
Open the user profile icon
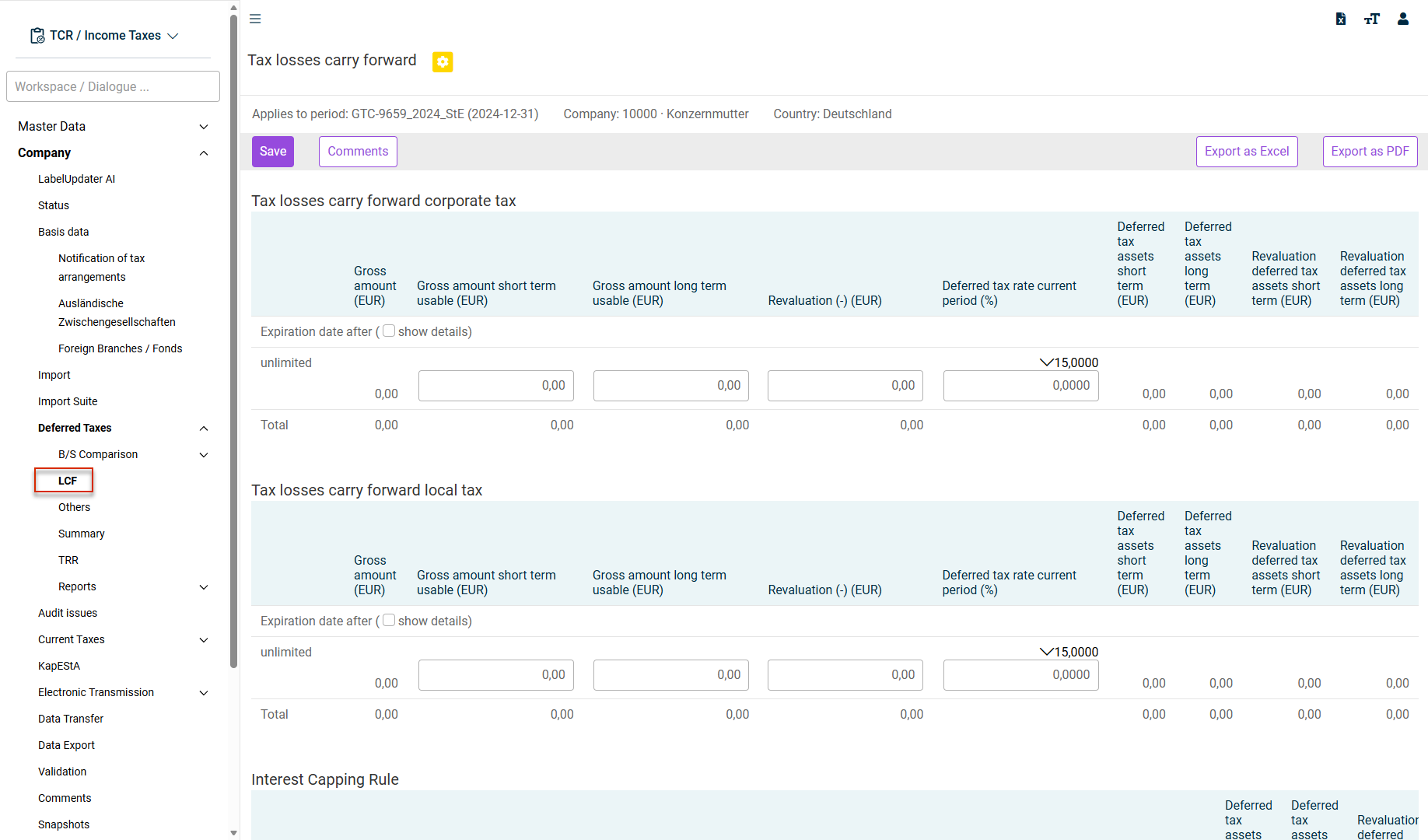[x=1403, y=19]
